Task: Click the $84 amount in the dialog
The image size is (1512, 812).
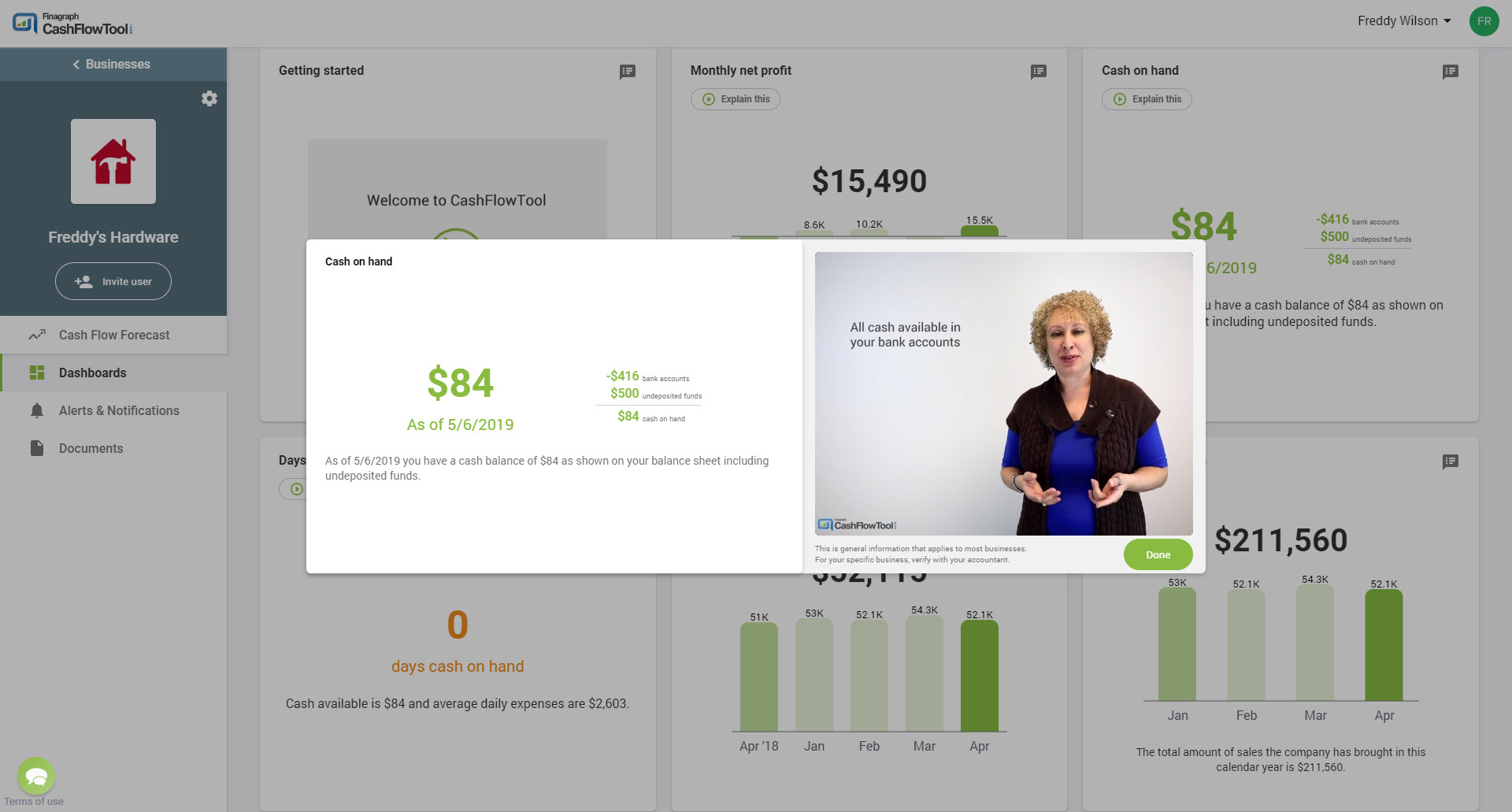Action: click(460, 384)
